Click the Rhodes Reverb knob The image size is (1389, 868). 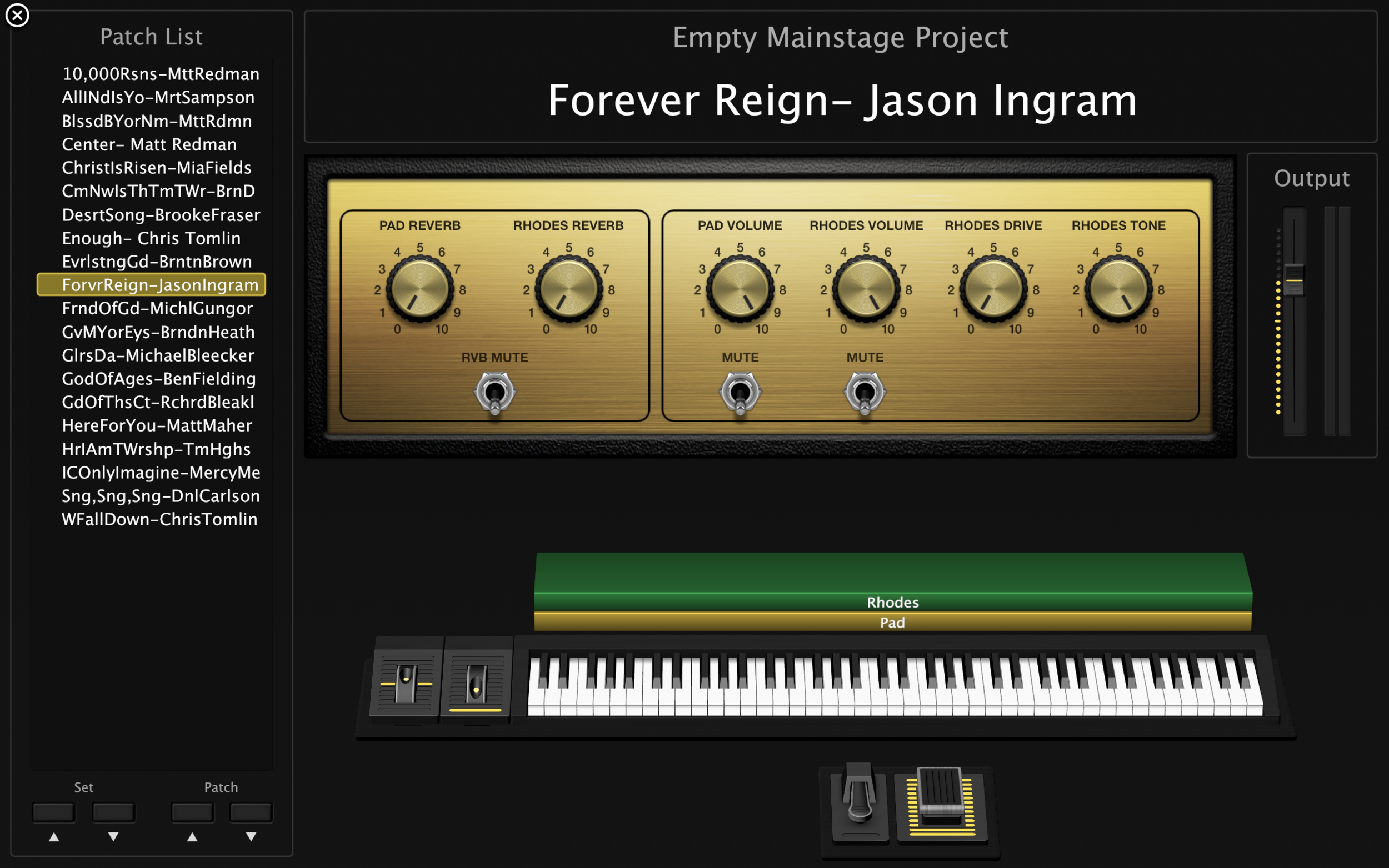tap(568, 288)
